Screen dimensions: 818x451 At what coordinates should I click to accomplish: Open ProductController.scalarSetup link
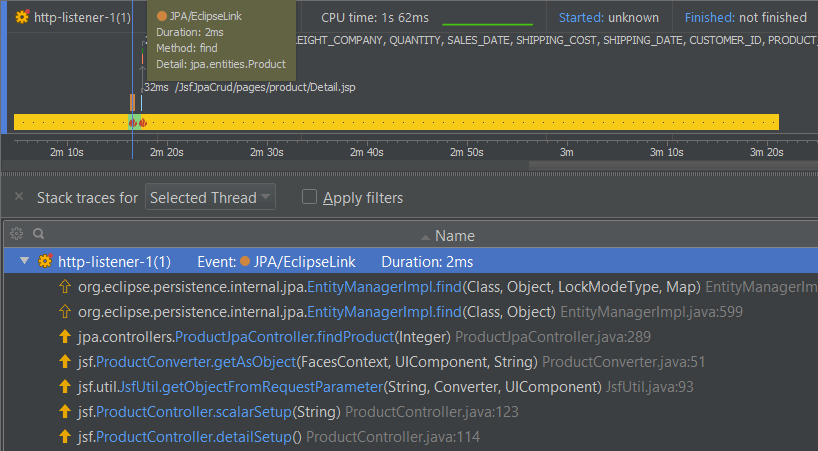click(x=194, y=412)
